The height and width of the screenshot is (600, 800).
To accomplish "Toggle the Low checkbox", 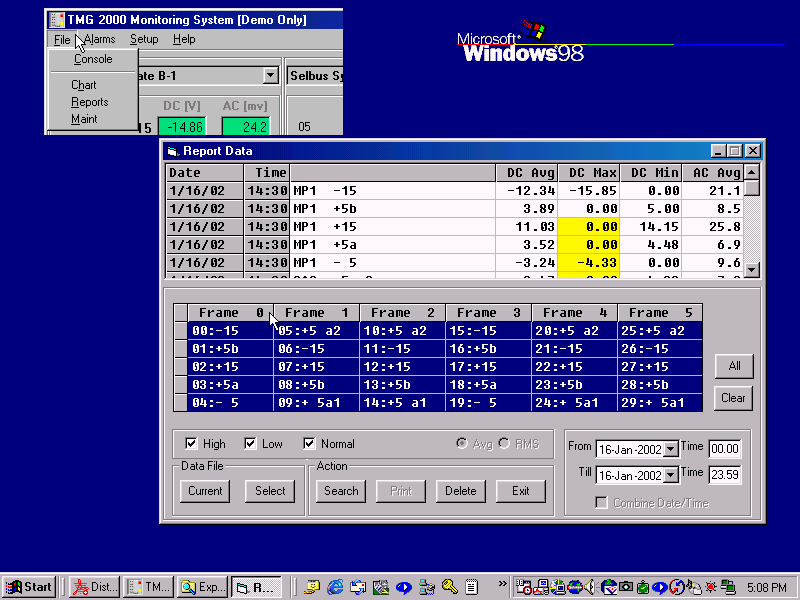I will [250, 444].
